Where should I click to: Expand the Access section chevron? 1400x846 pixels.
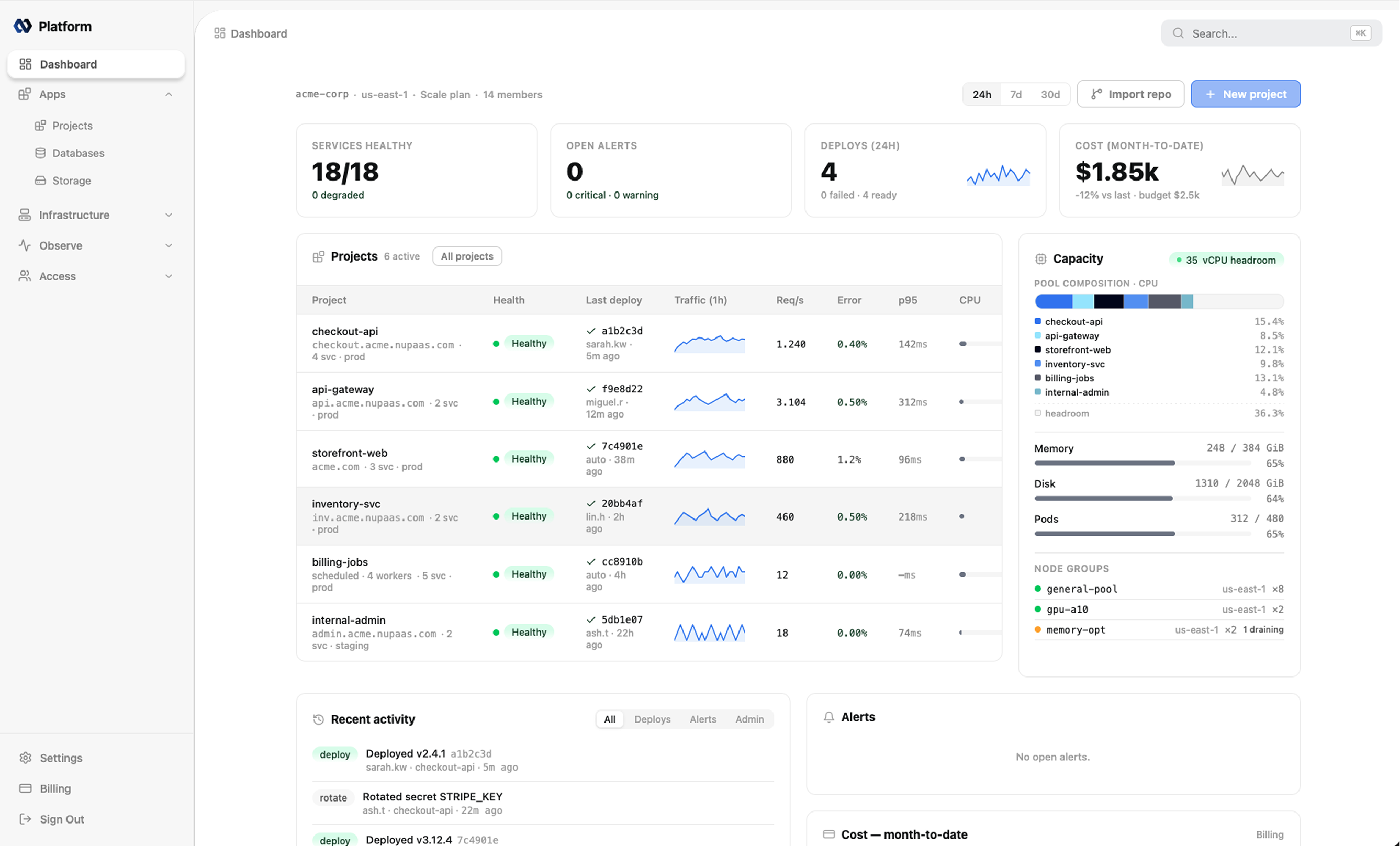tap(169, 276)
